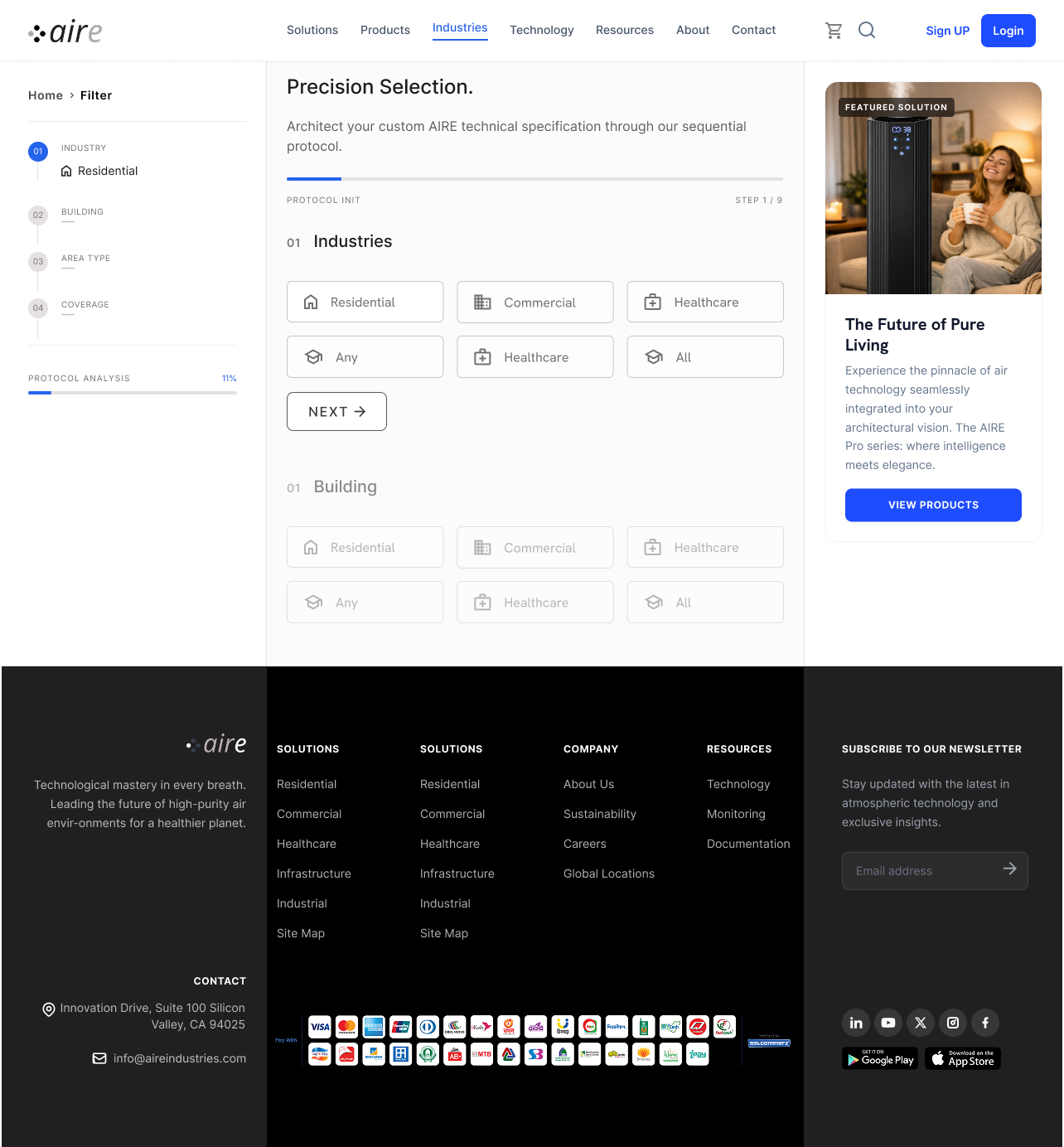The height and width of the screenshot is (1147, 1064).
Task: Choose Industries Healthcare option next to Commercial
Action: pyautogui.click(x=705, y=302)
